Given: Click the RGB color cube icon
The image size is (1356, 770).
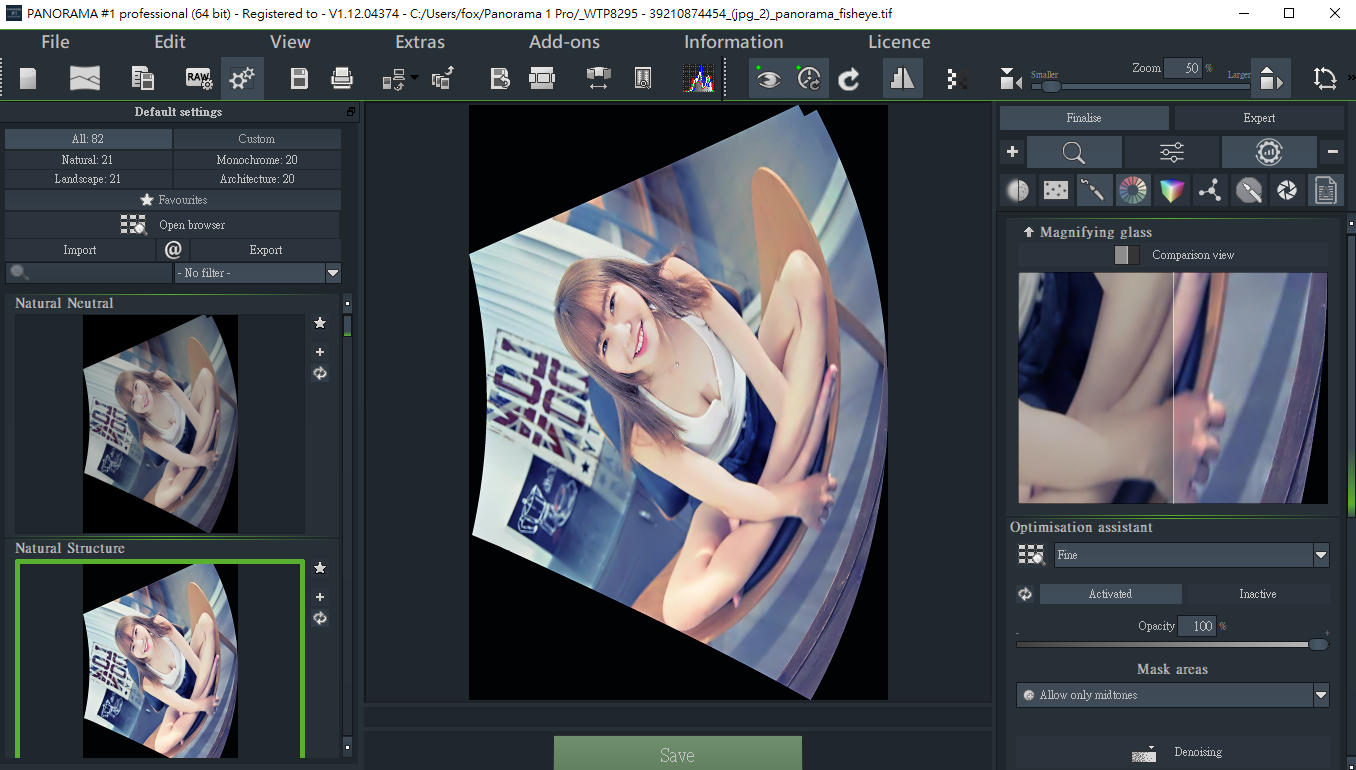Looking at the screenshot, I should (1171, 190).
